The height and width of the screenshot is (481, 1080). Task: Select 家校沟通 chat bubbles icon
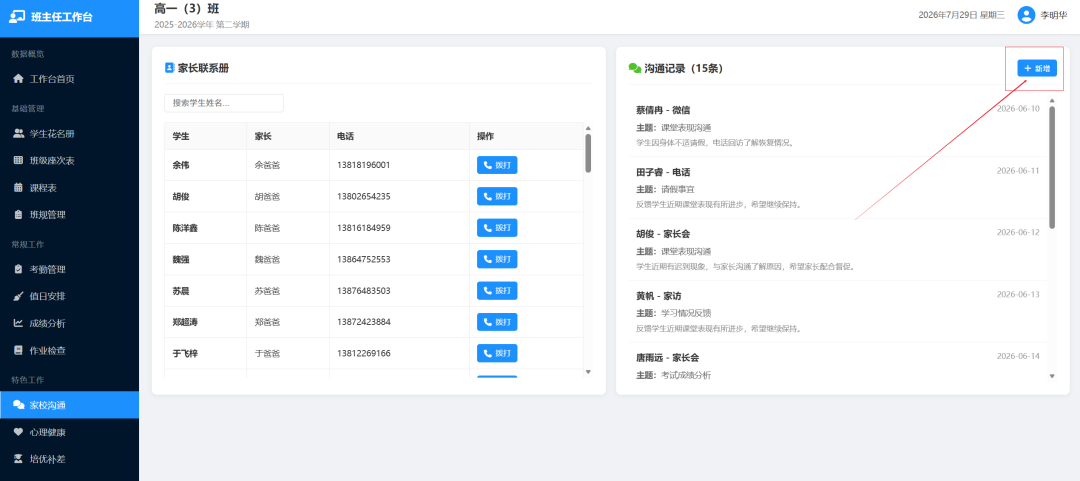click(19, 405)
